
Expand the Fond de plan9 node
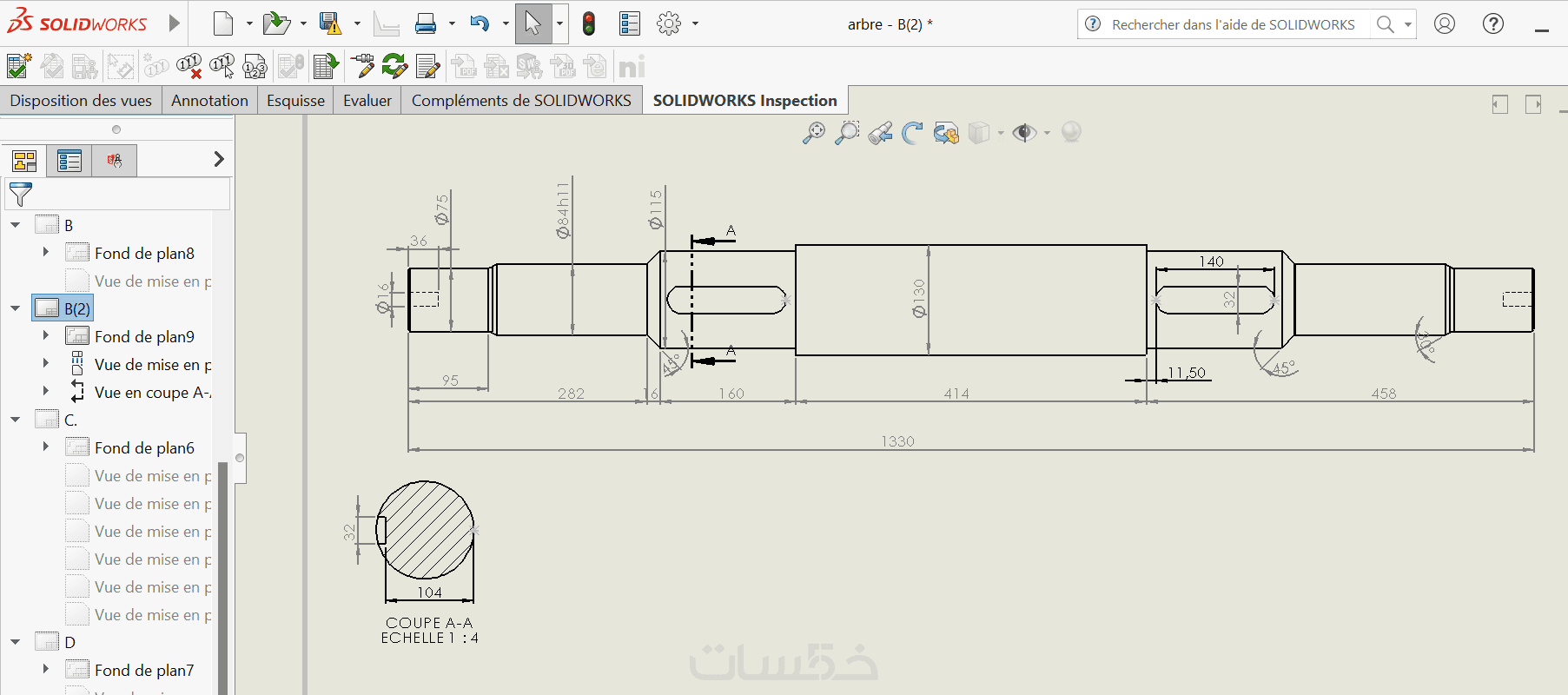click(46, 335)
